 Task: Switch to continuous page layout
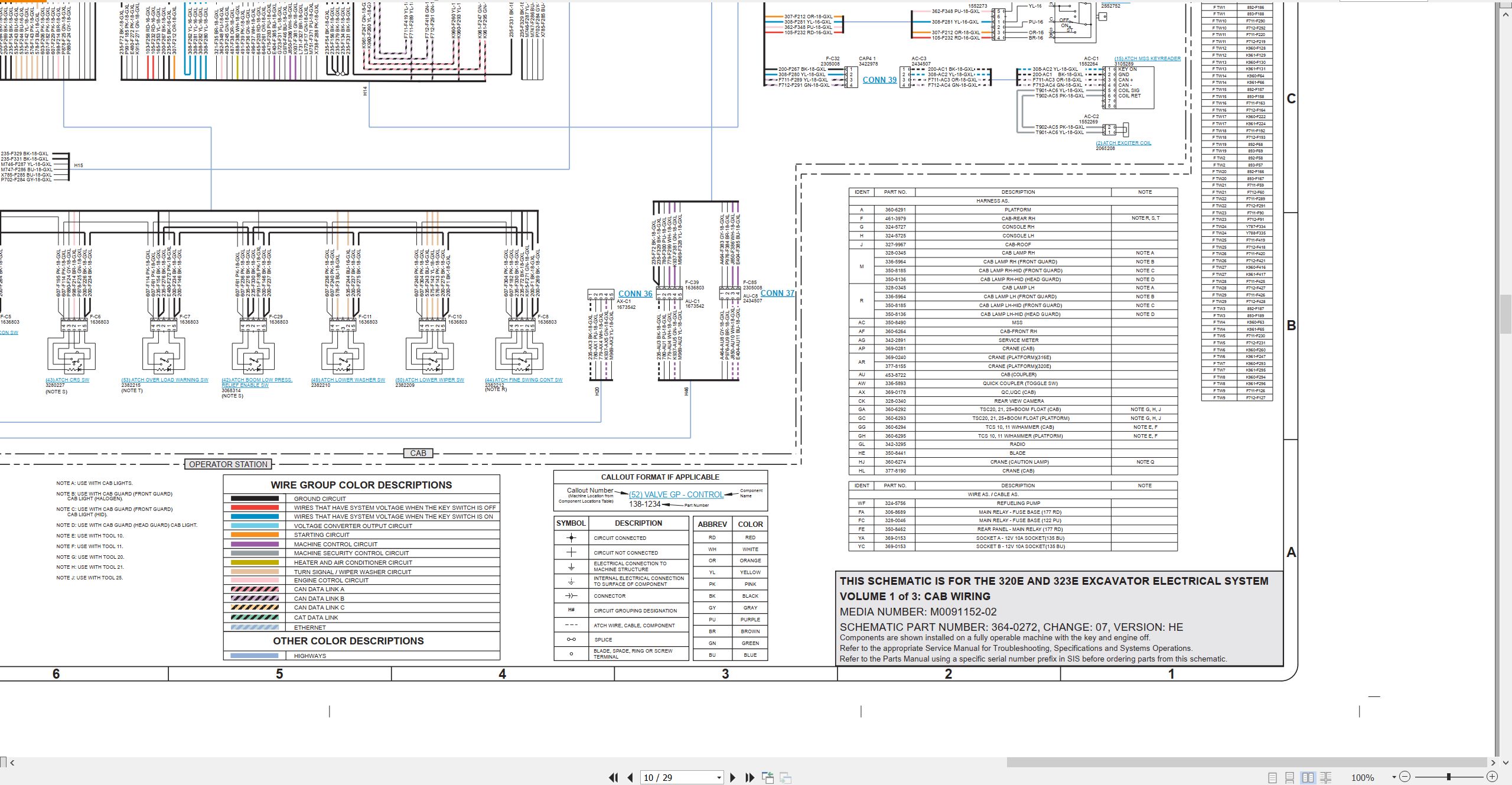point(1290,778)
